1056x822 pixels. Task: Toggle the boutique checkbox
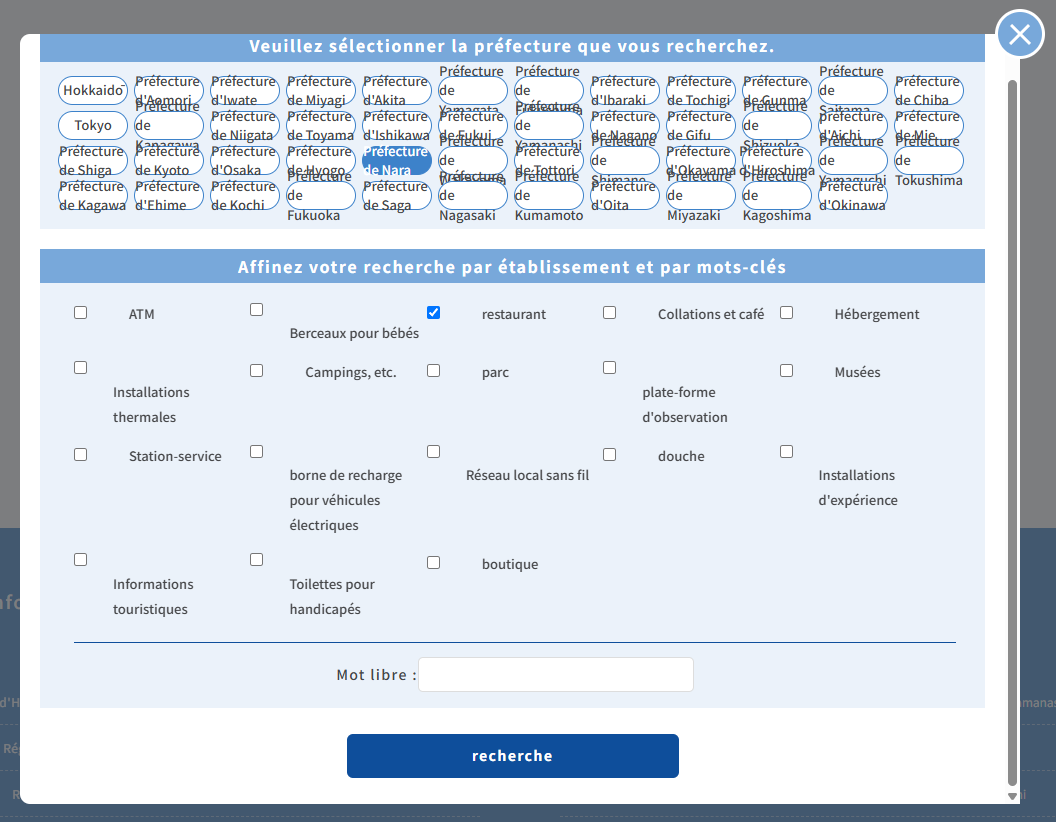433,563
